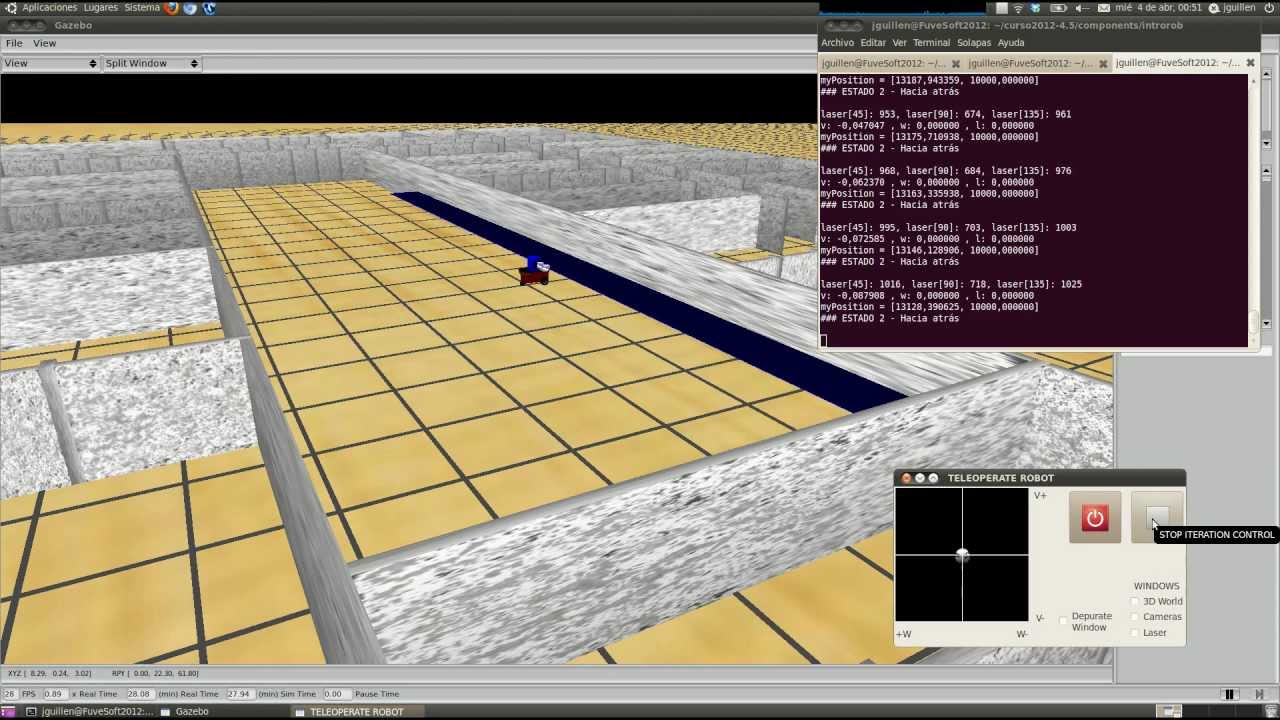Open the session power menu icon
The image size is (1280, 720).
1268,8
